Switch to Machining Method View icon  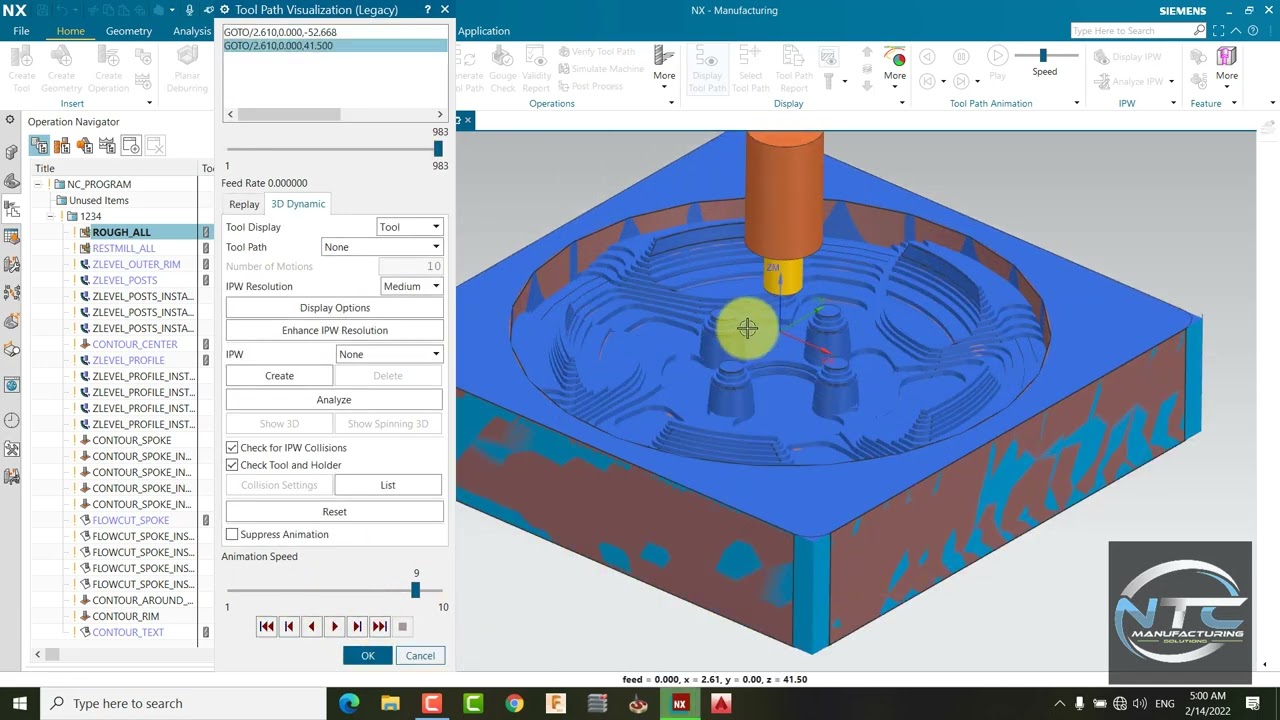pos(108,146)
